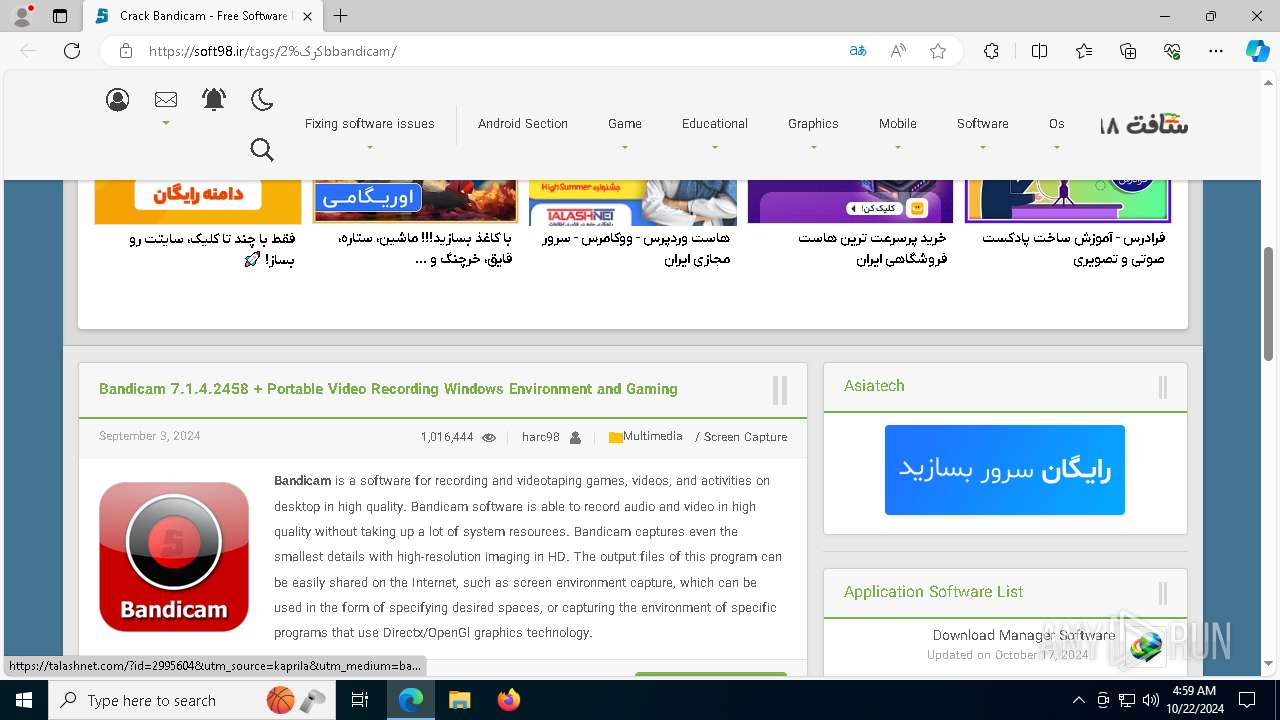
Task: Open the volume control in system tray
Action: point(1151,700)
